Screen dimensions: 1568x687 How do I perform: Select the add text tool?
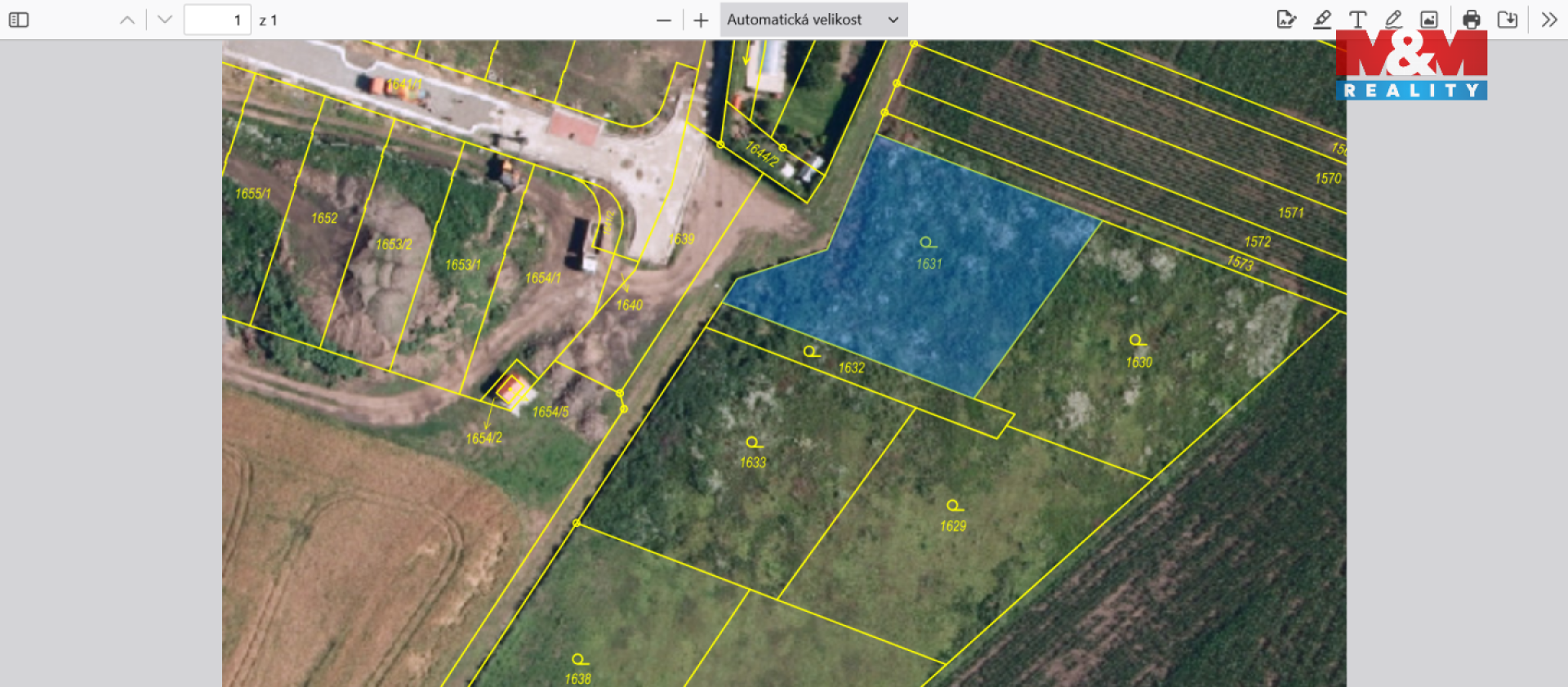[1357, 20]
